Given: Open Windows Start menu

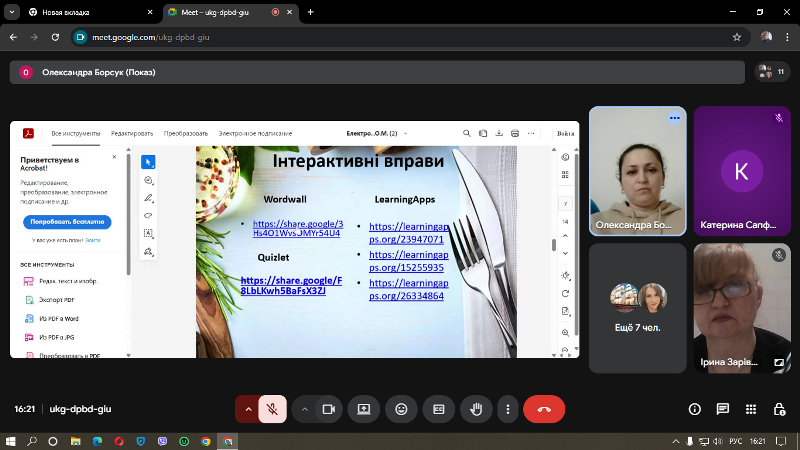Looking at the screenshot, I should pyautogui.click(x=10, y=441).
